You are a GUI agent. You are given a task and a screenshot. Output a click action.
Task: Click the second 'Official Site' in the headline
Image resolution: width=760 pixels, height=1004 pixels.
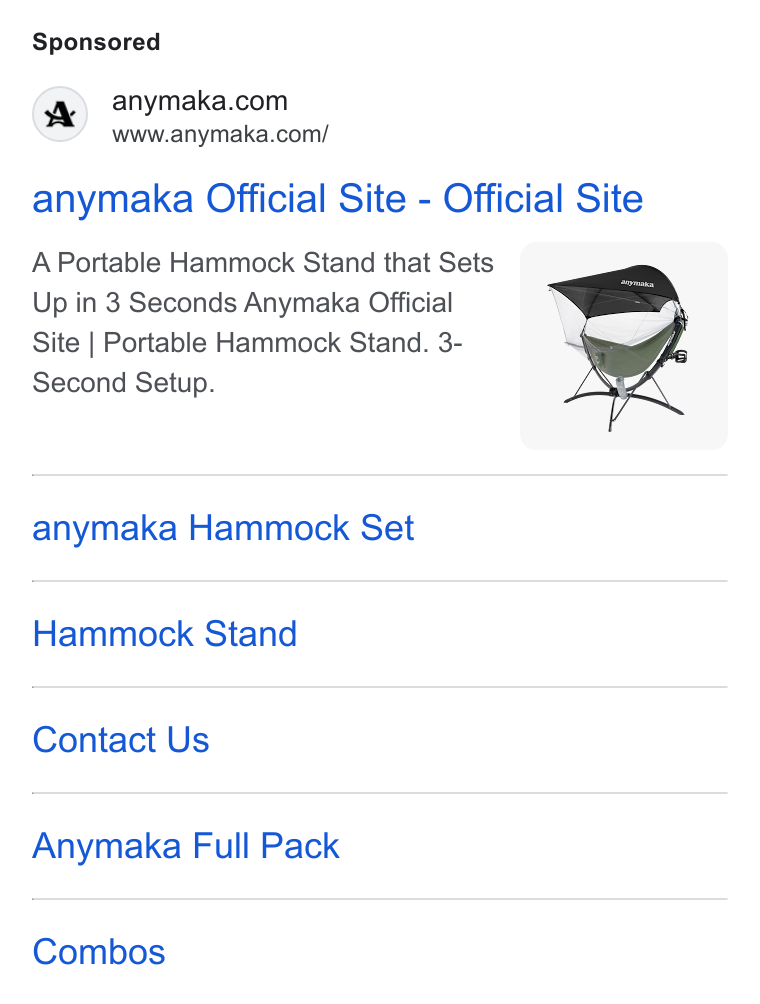[x=543, y=198]
